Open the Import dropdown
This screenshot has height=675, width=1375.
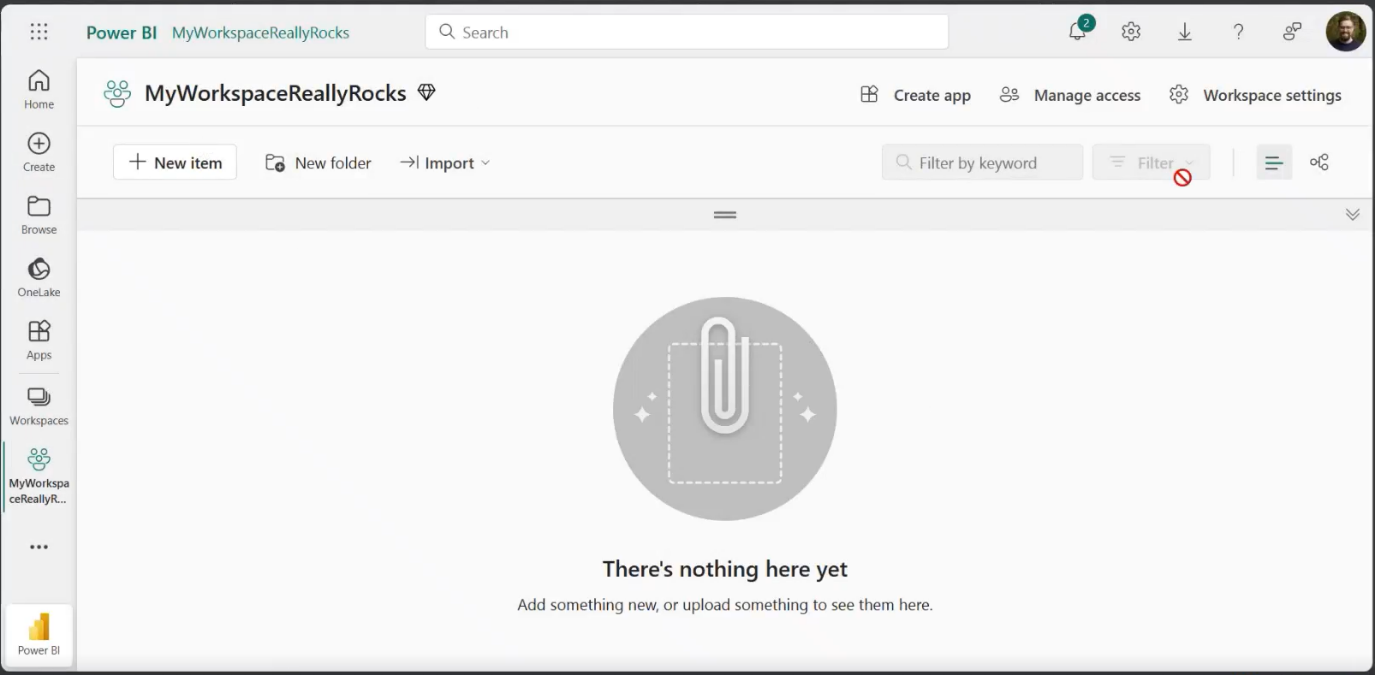click(x=444, y=162)
